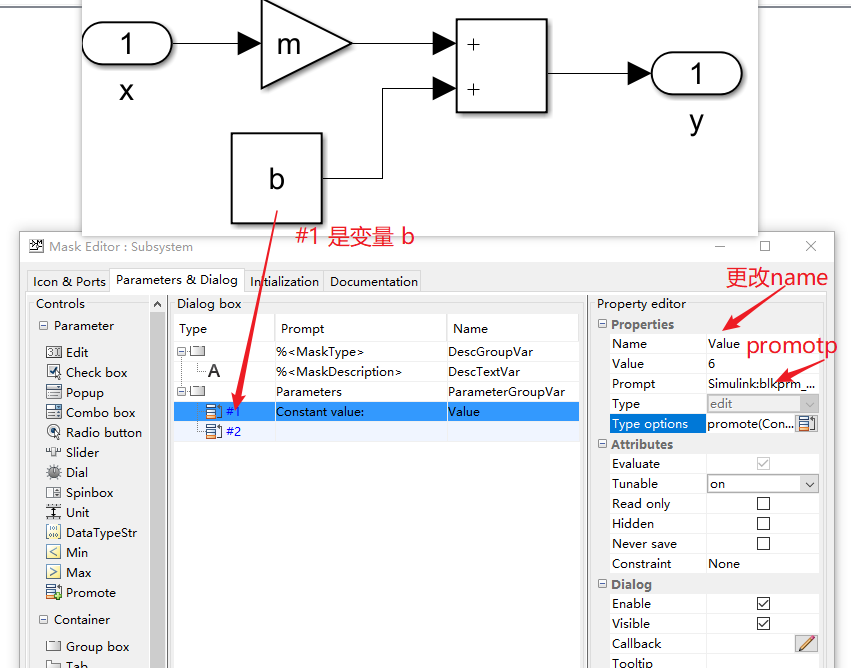Switch to the Documentation tab

tap(373, 282)
